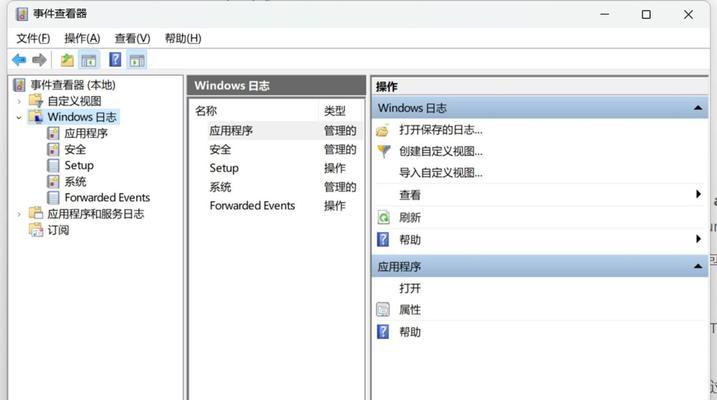Click 创建自定义视图... action

pyautogui.click(x=441, y=151)
